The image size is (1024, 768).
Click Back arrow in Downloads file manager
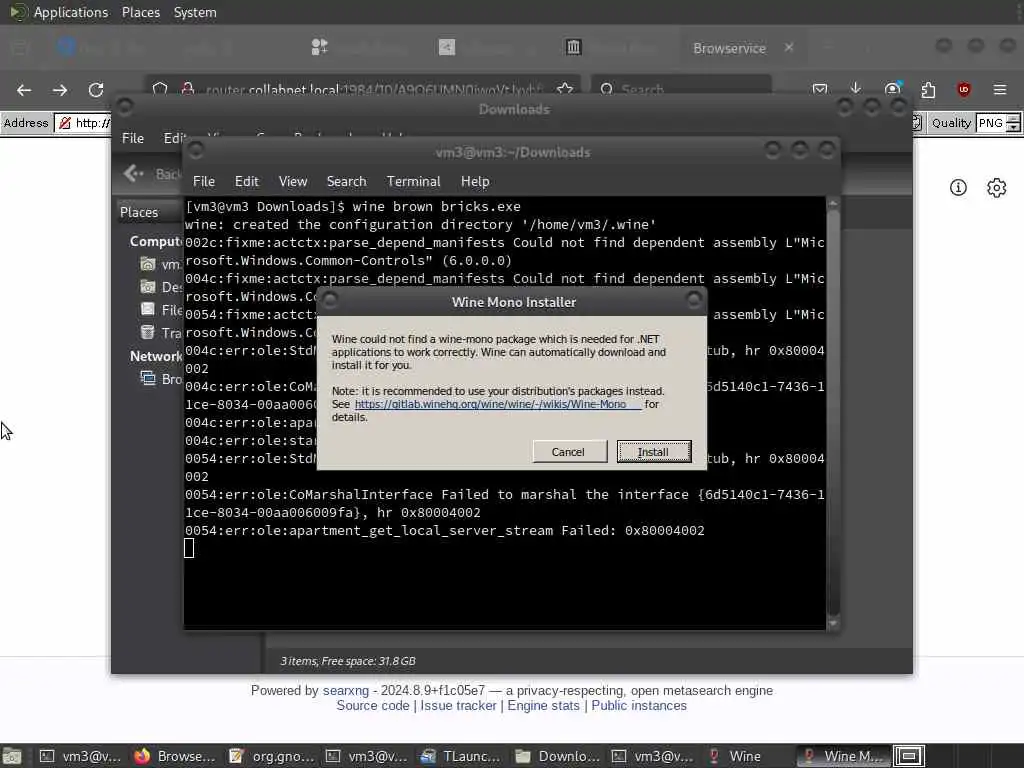click(133, 173)
